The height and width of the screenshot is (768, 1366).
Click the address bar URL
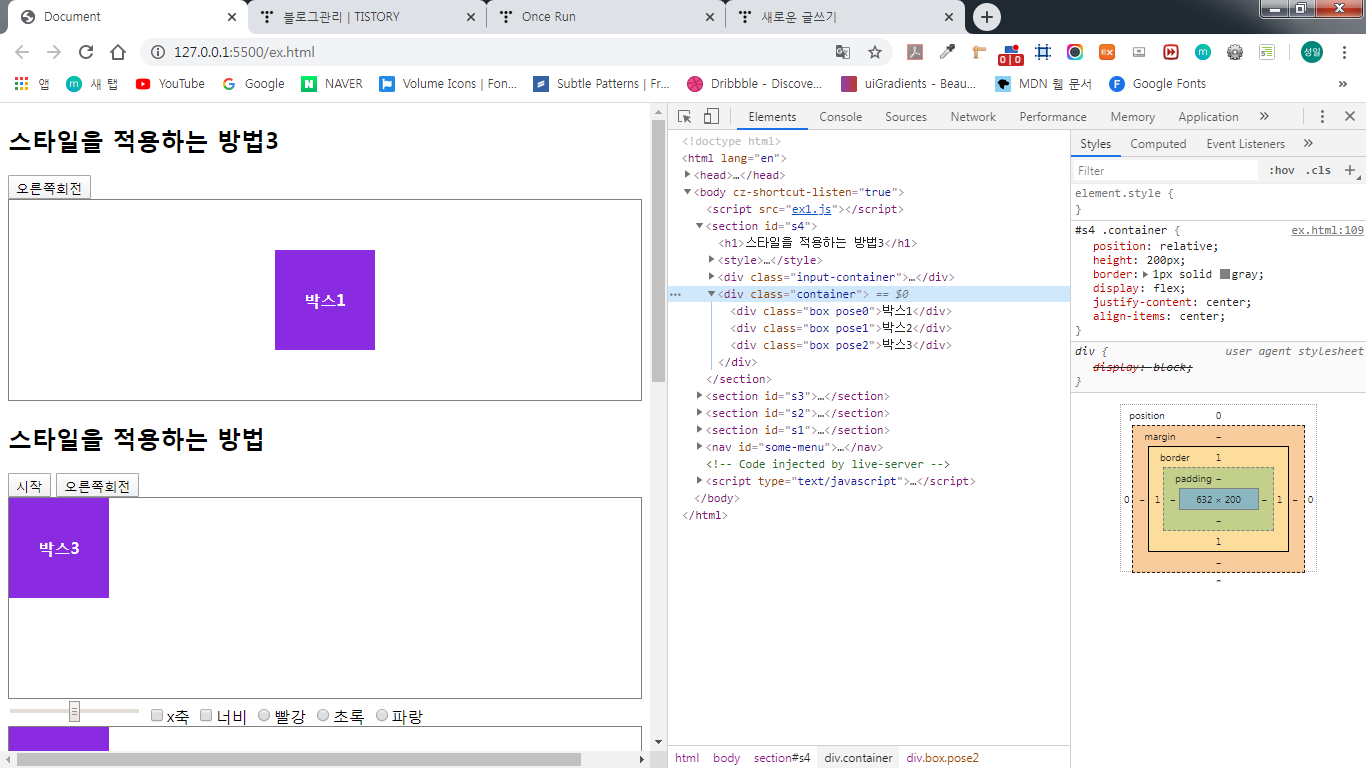(243, 52)
